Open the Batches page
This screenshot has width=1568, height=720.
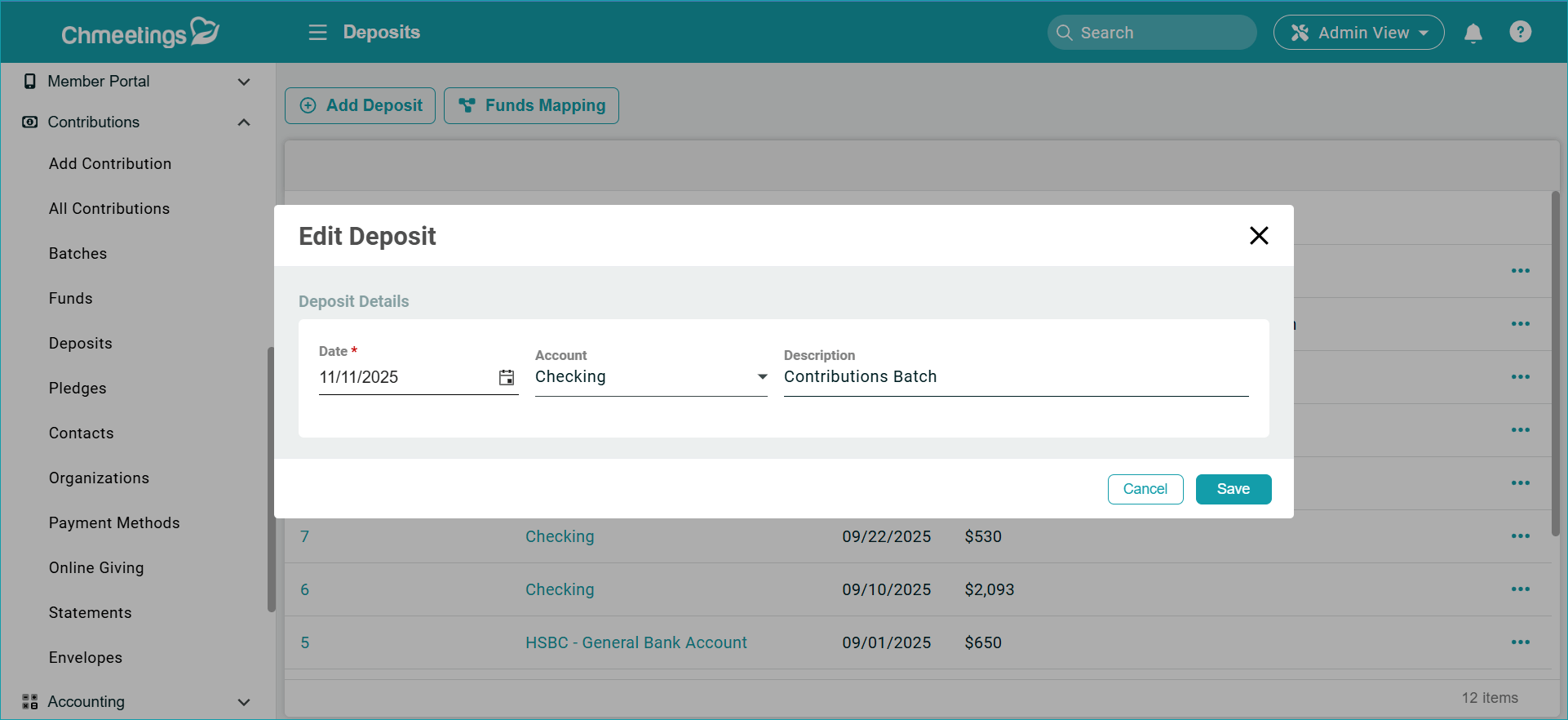(78, 253)
